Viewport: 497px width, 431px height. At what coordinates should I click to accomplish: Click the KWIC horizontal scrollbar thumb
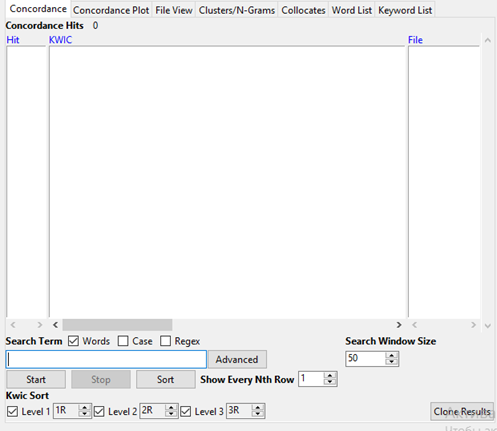[x=117, y=325]
